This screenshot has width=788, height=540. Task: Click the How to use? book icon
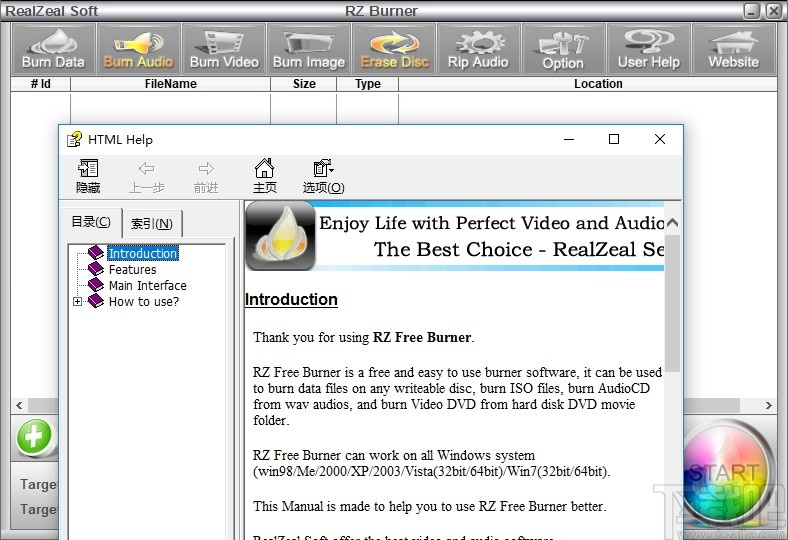[95, 301]
